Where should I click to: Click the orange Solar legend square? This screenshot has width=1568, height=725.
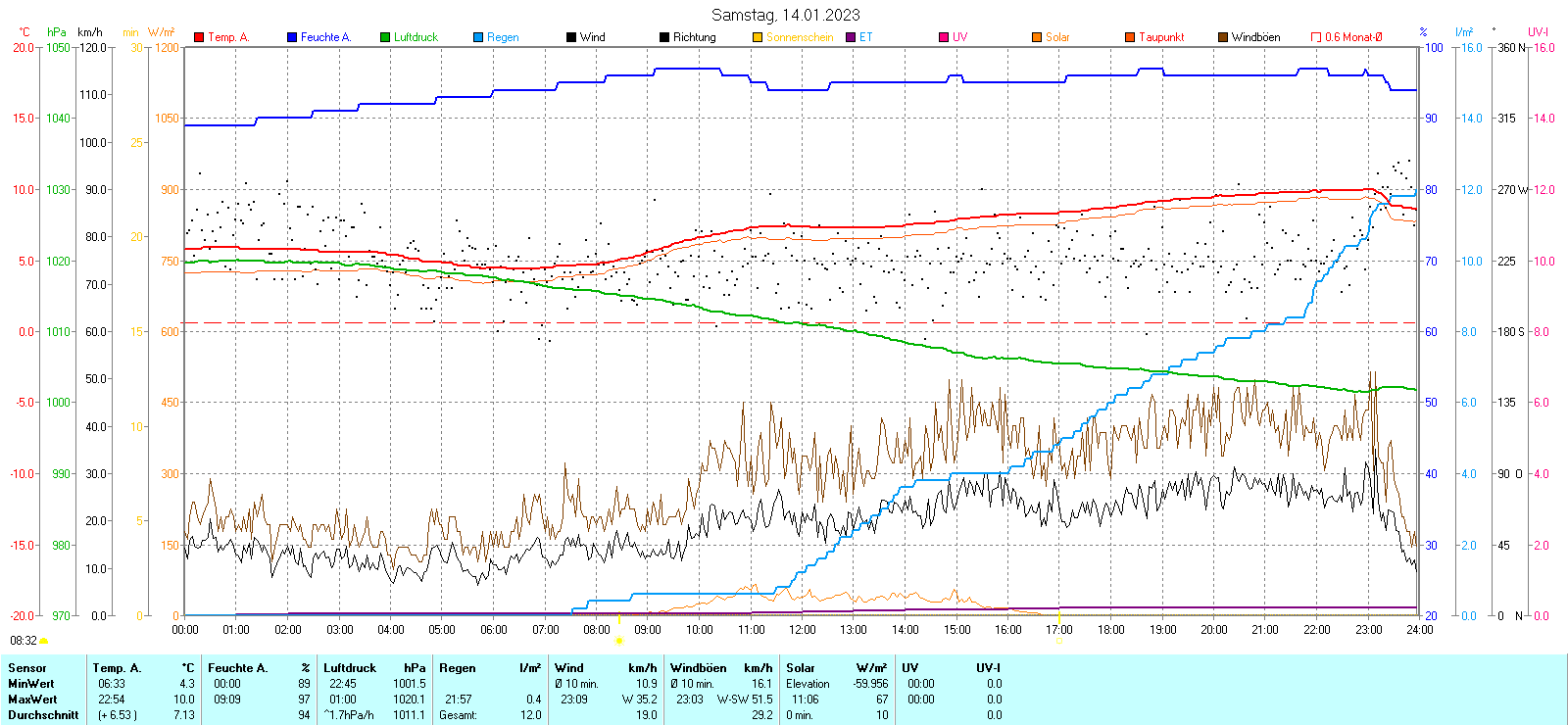pyautogui.click(x=1037, y=37)
